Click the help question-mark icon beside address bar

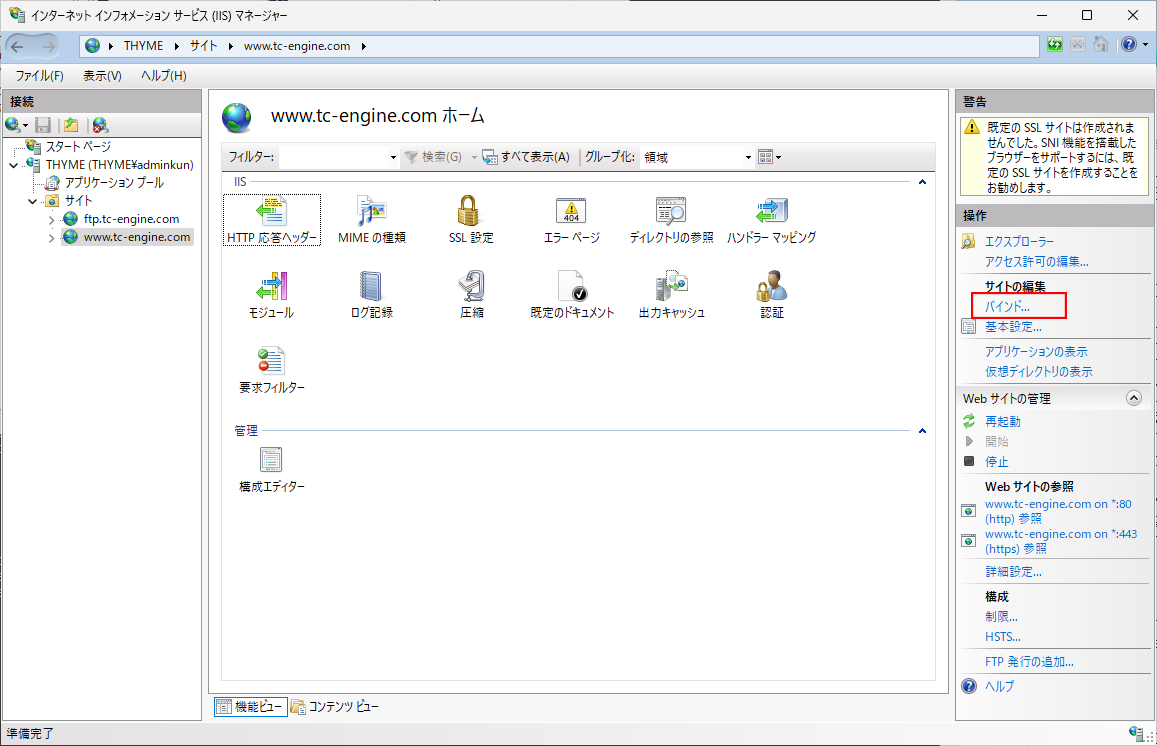click(1129, 45)
